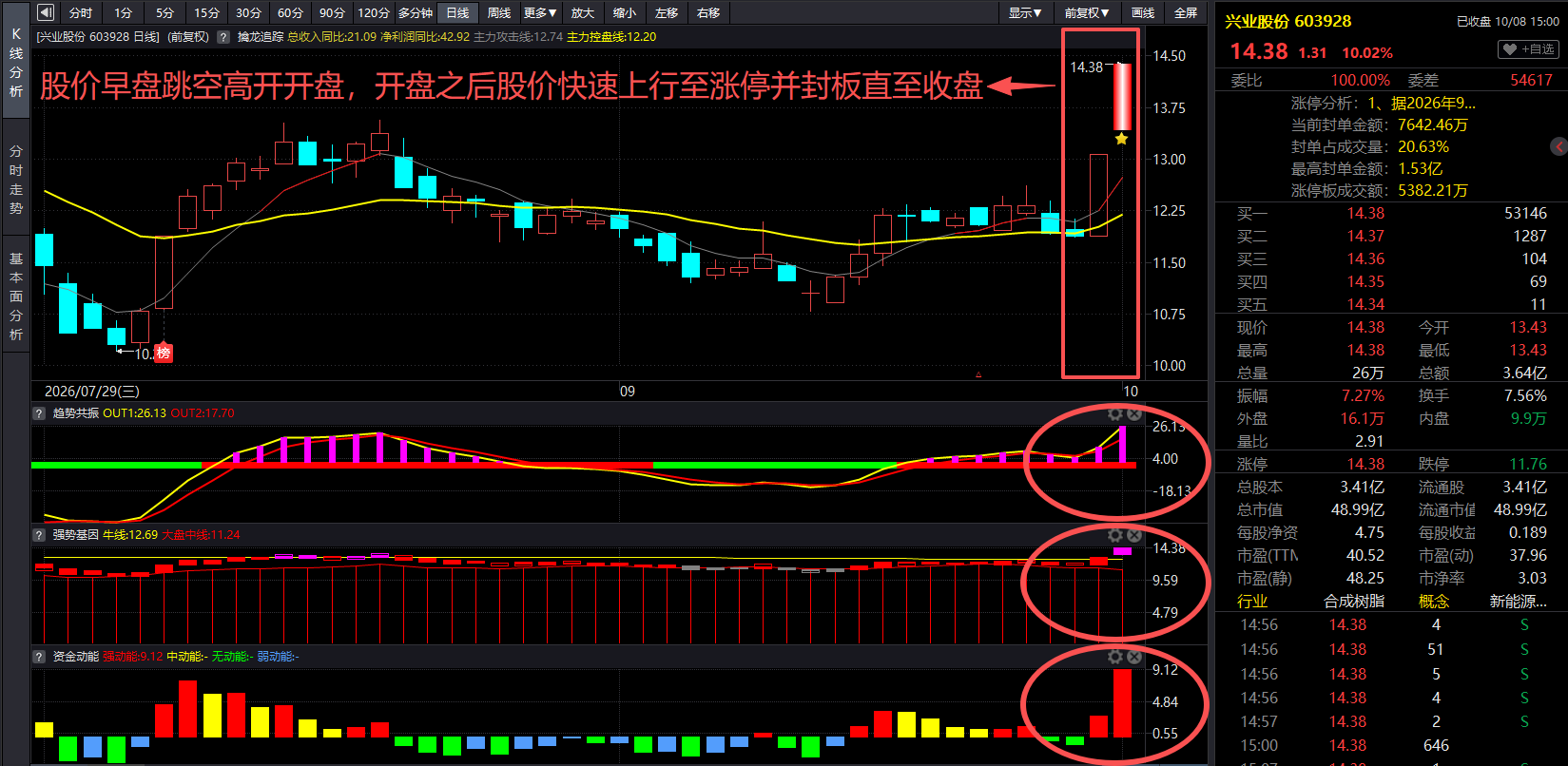Image resolution: width=1568 pixels, height=766 pixels.
Task: Open settings gear of 资金动能 indicator panel
Action: 1115,657
